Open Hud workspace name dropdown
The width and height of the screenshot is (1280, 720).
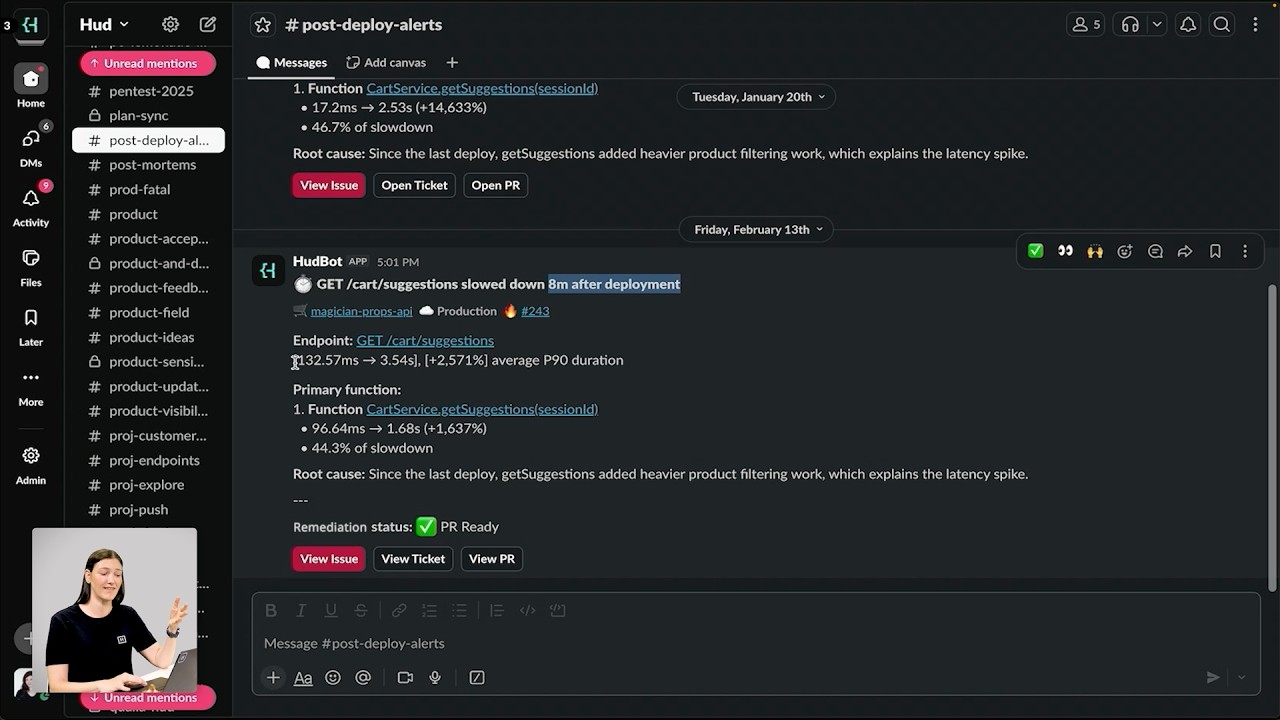[x=104, y=24]
